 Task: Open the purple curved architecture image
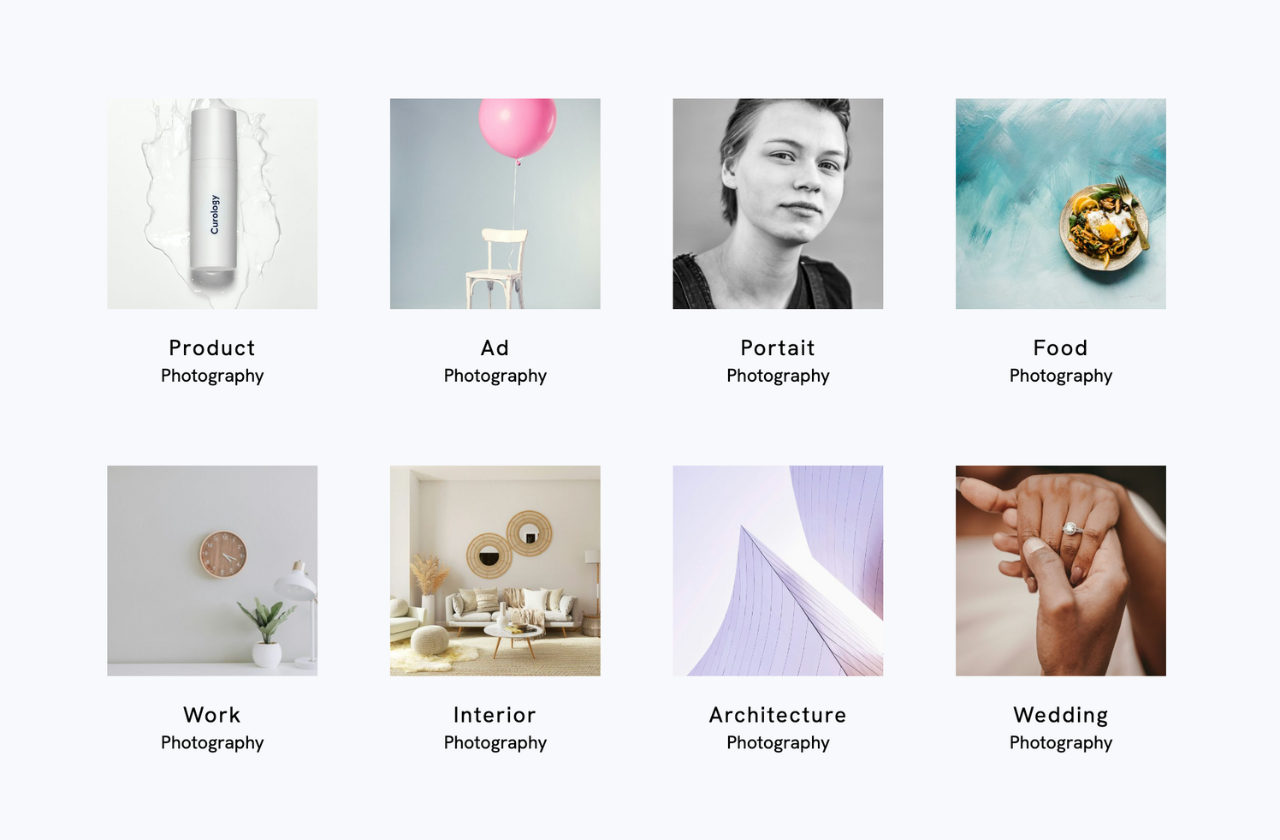(x=778, y=571)
